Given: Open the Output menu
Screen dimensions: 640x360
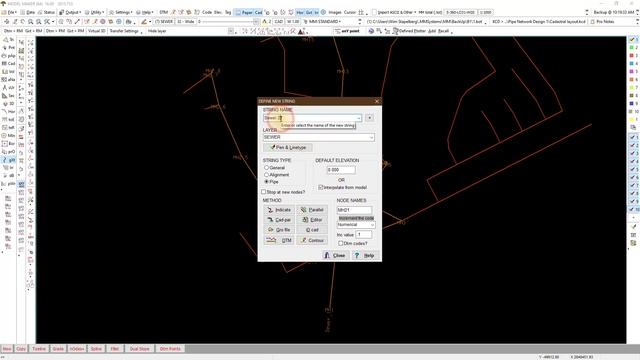Looking at the screenshot, I should pyautogui.click(x=70, y=12).
